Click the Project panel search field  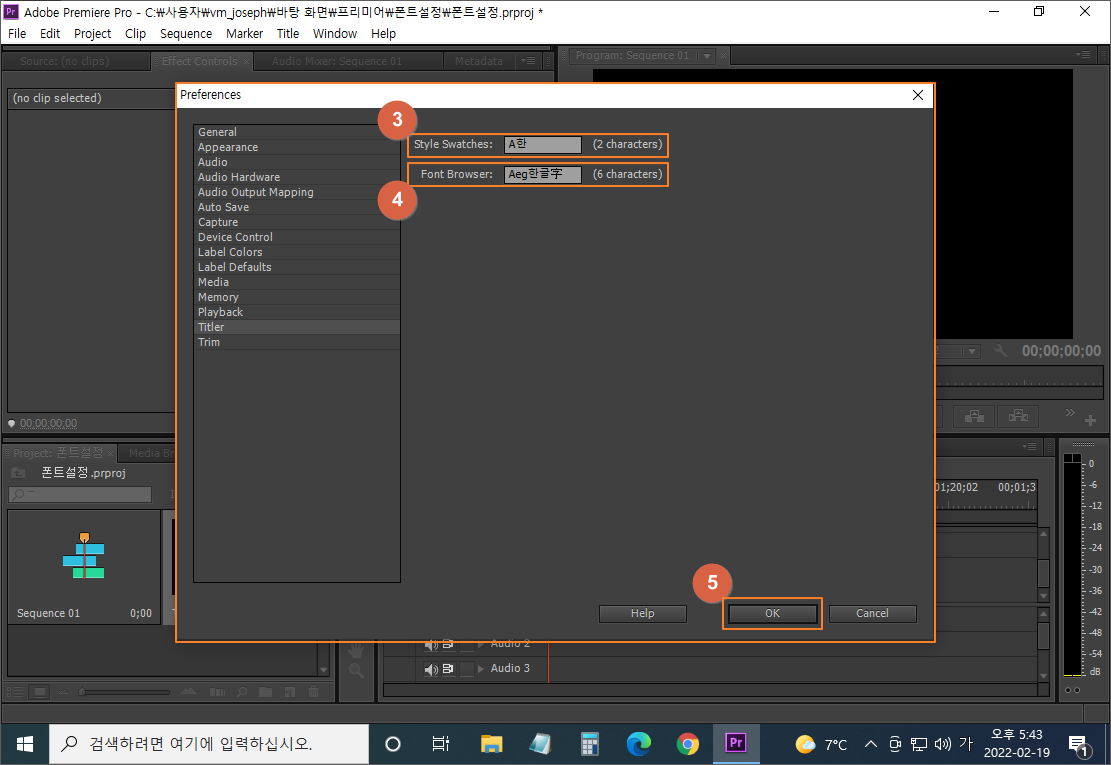[80, 494]
